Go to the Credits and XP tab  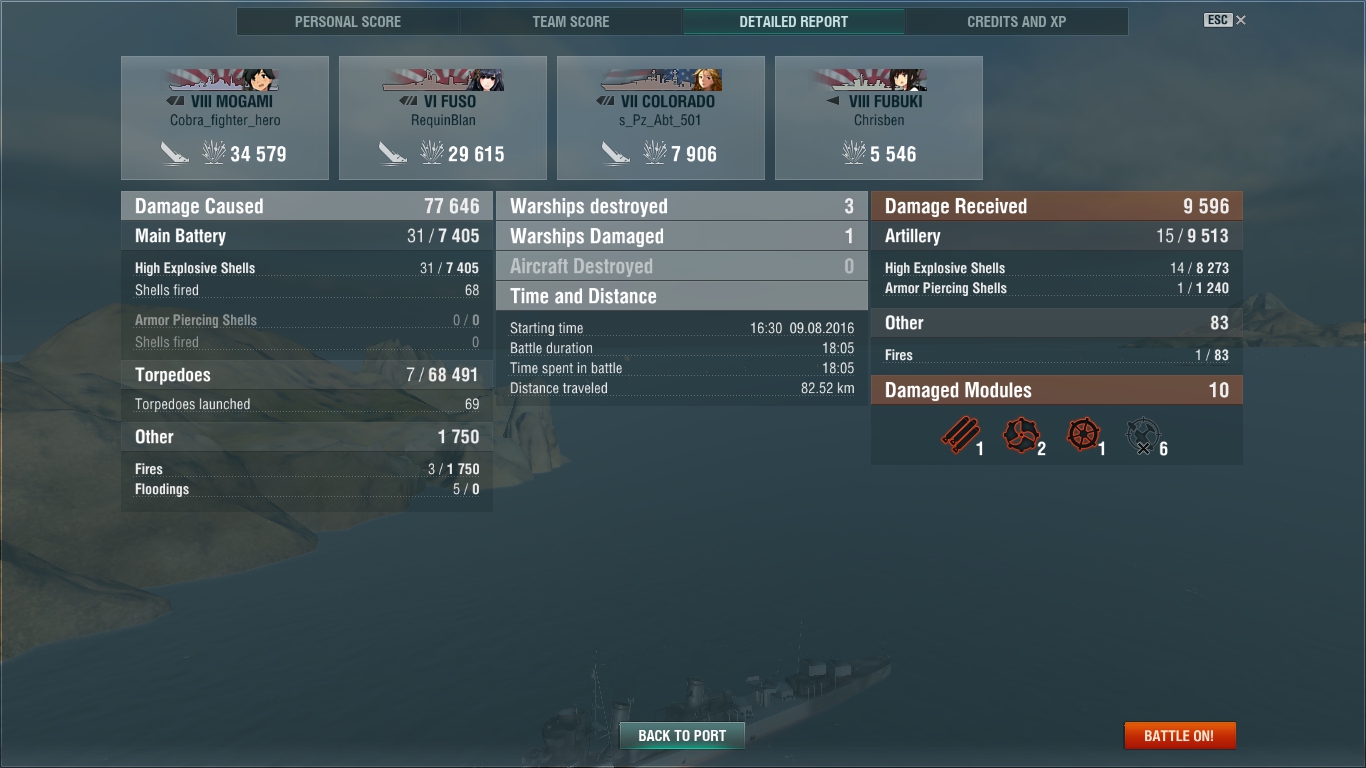1017,21
